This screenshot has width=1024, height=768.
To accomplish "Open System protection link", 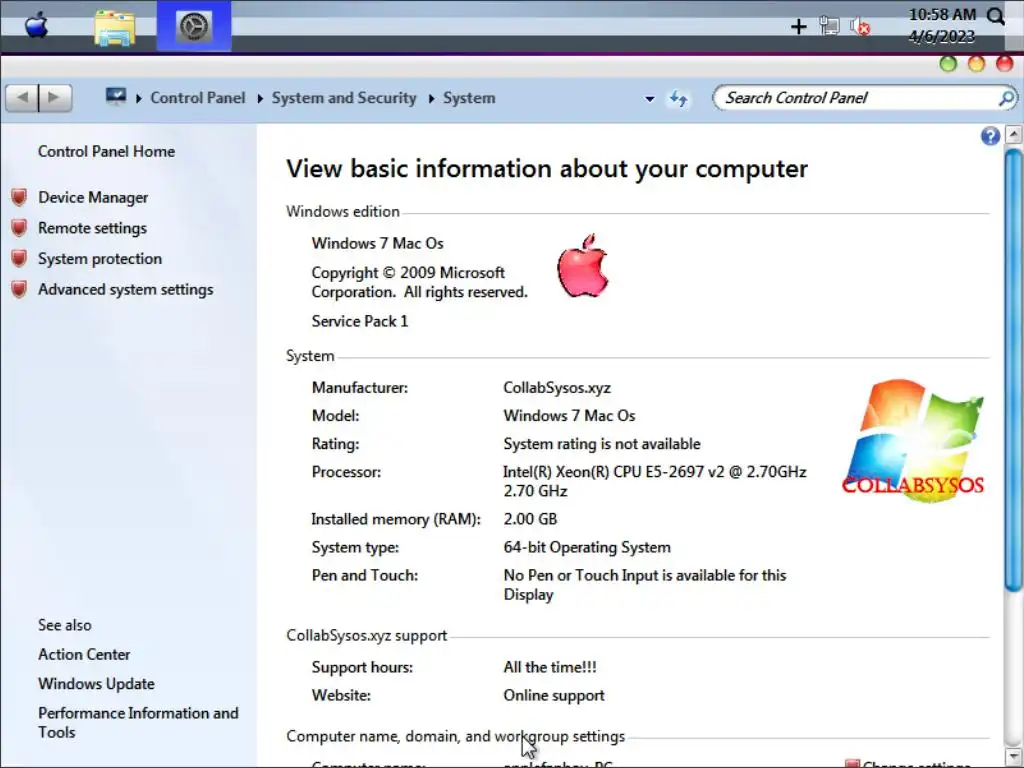I will [100, 259].
